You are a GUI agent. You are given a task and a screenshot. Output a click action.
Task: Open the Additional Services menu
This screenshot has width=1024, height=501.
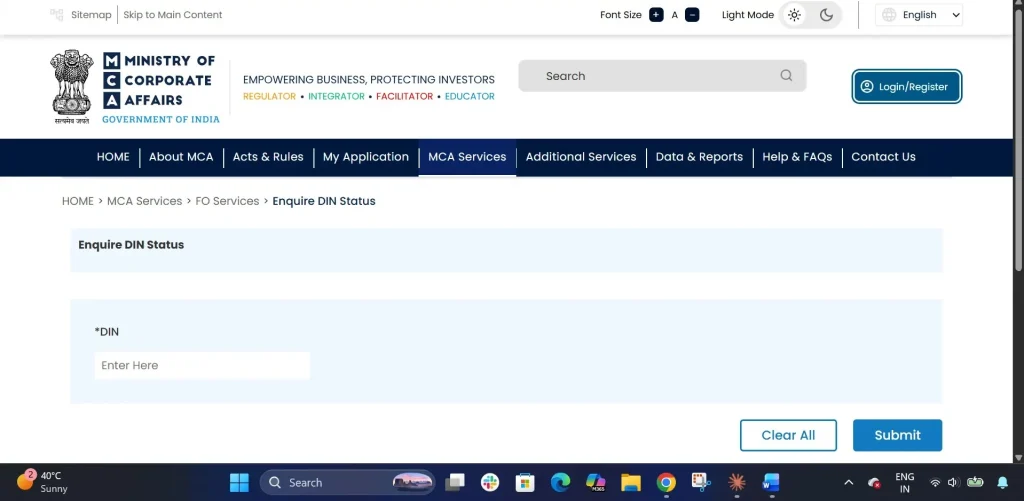click(x=581, y=157)
